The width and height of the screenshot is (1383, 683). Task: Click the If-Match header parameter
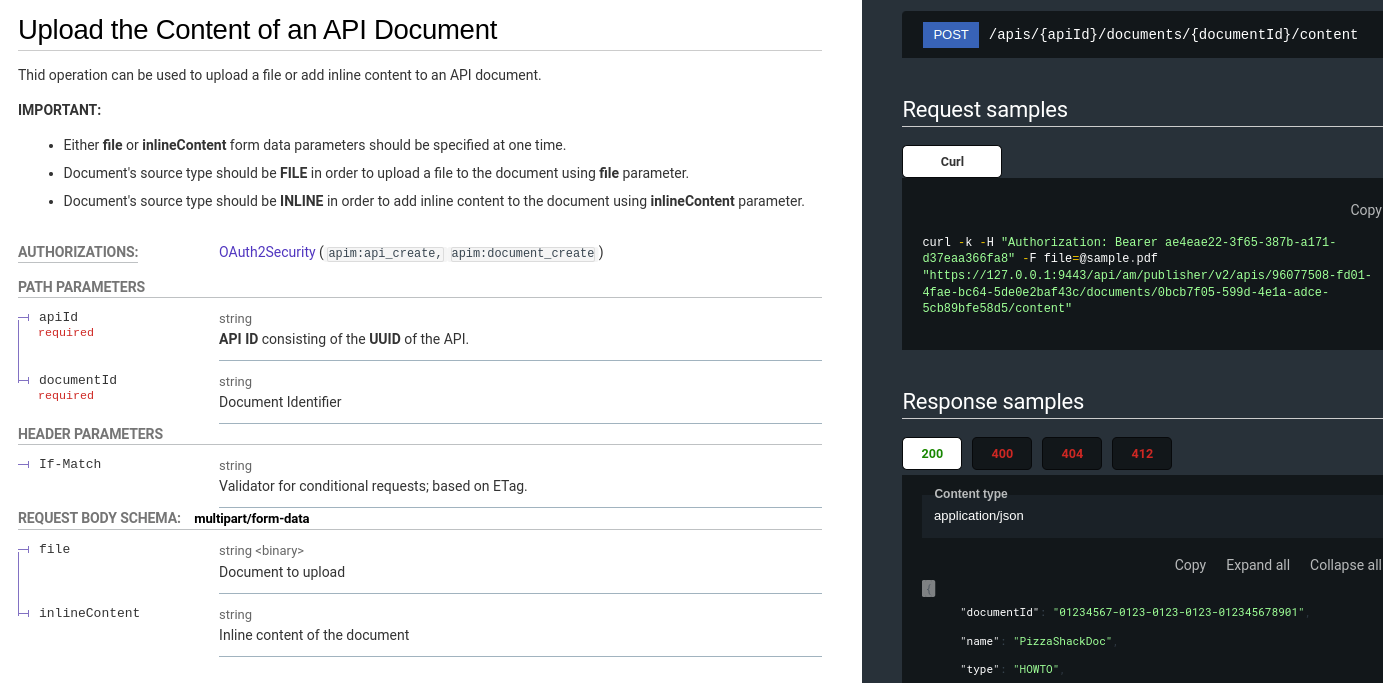(70, 463)
